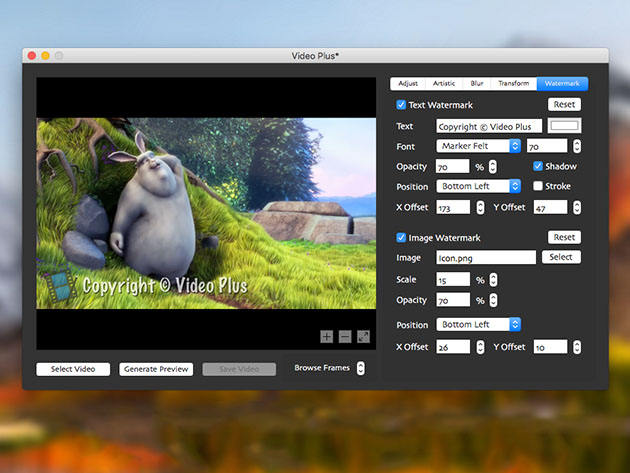Click the text X Offset field showing 173
630x473 pixels.
[453, 207]
